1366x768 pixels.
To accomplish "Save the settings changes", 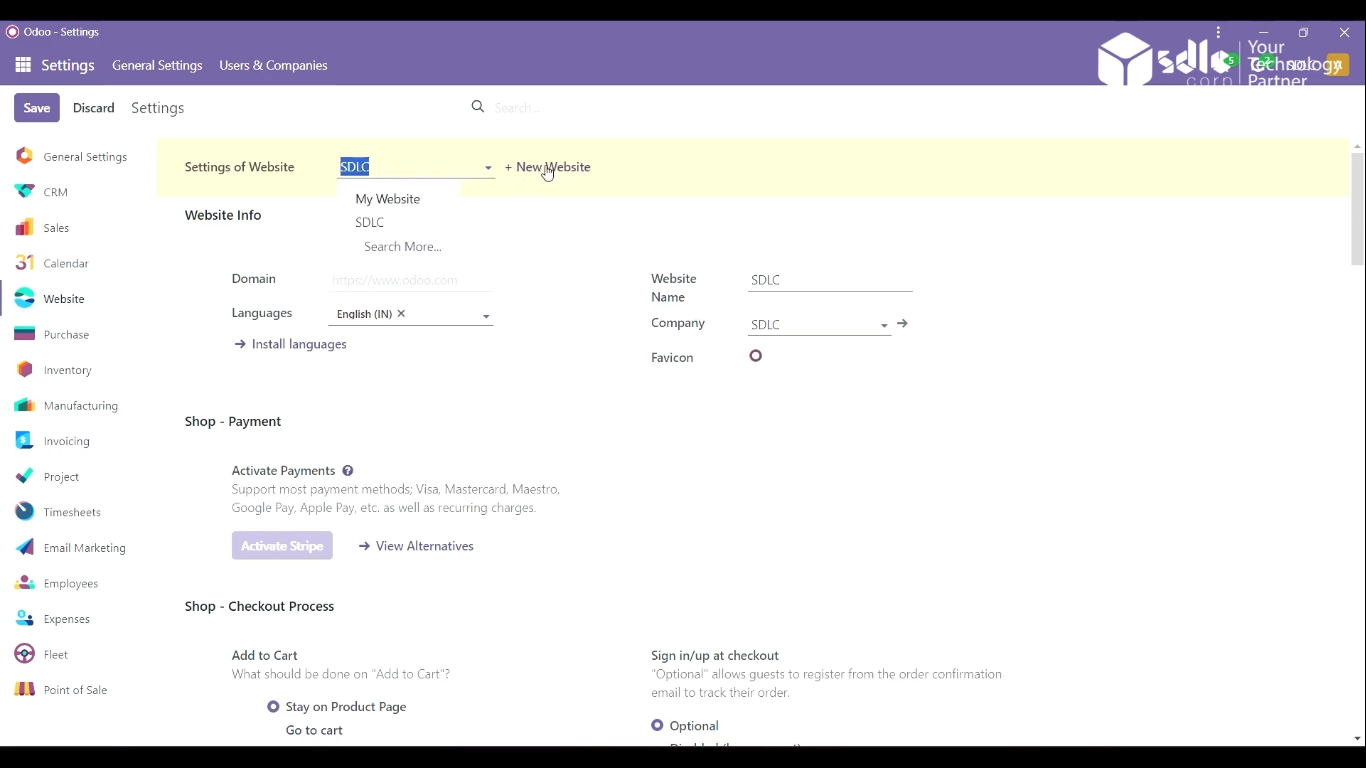I will pyautogui.click(x=37, y=108).
